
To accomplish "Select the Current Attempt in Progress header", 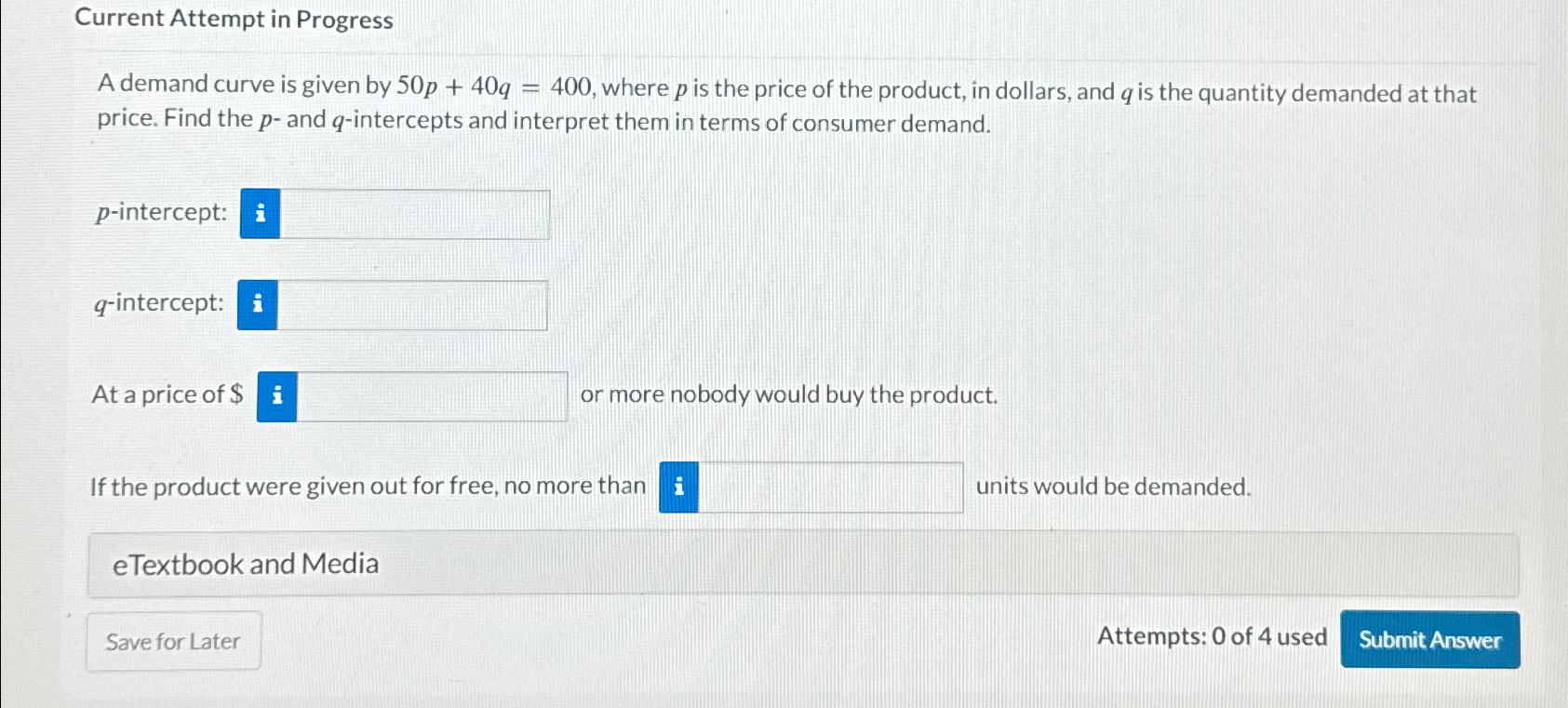I will [x=233, y=20].
